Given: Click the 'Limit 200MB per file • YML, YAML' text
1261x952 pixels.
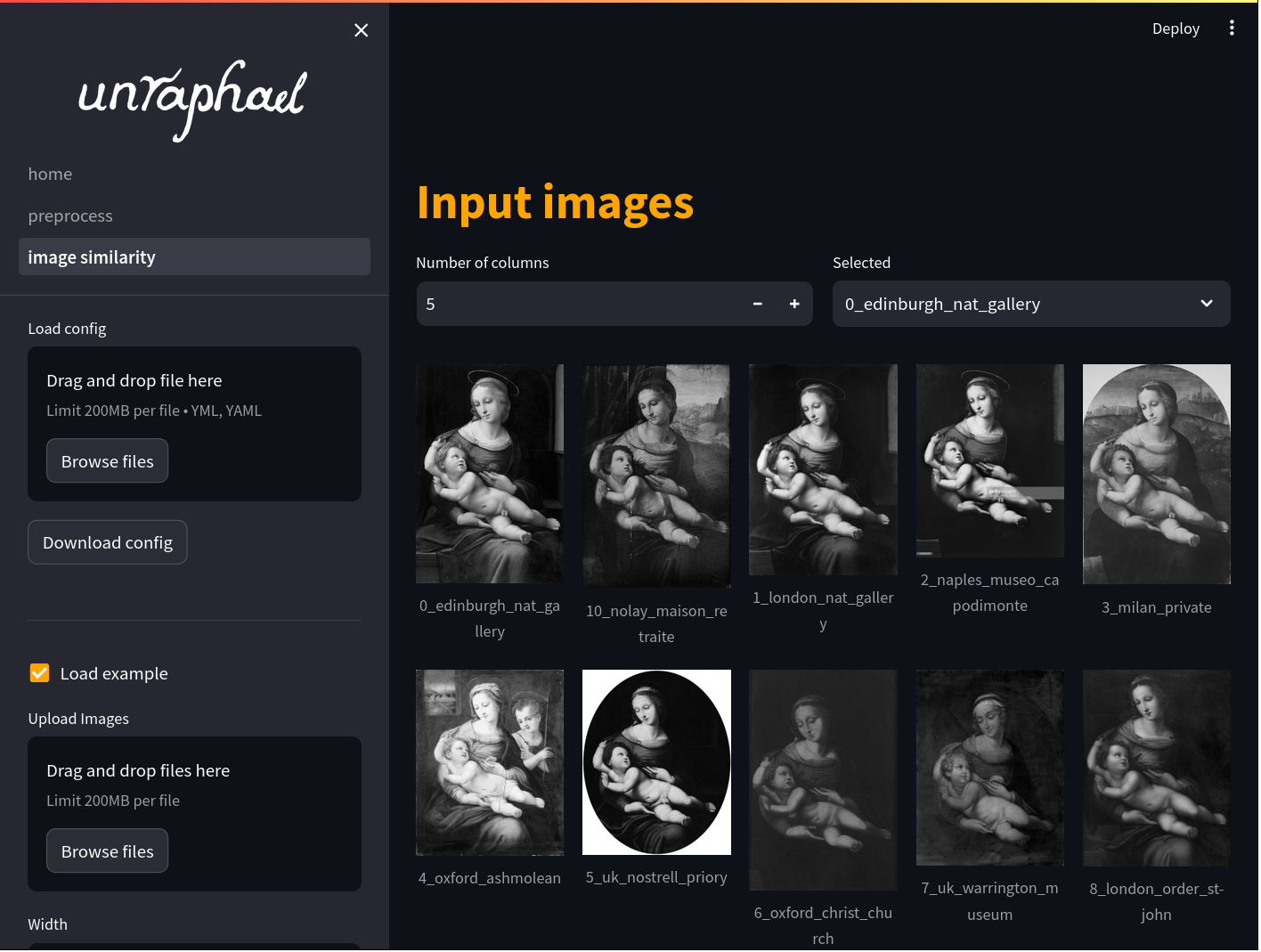Looking at the screenshot, I should [x=154, y=411].
